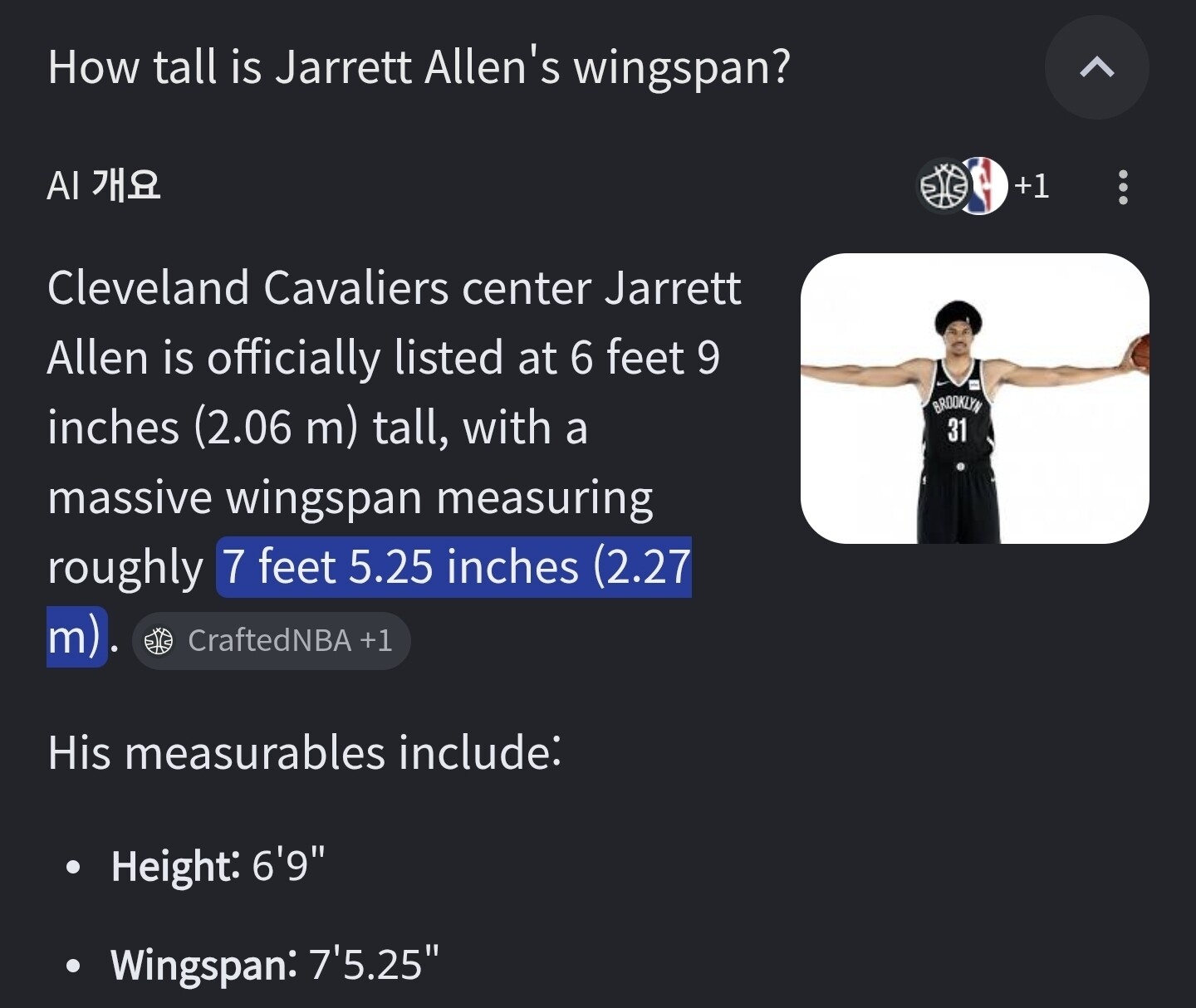The width and height of the screenshot is (1196, 1008).
Task: Tap the basketball in the player's hand
Action: 1140,351
